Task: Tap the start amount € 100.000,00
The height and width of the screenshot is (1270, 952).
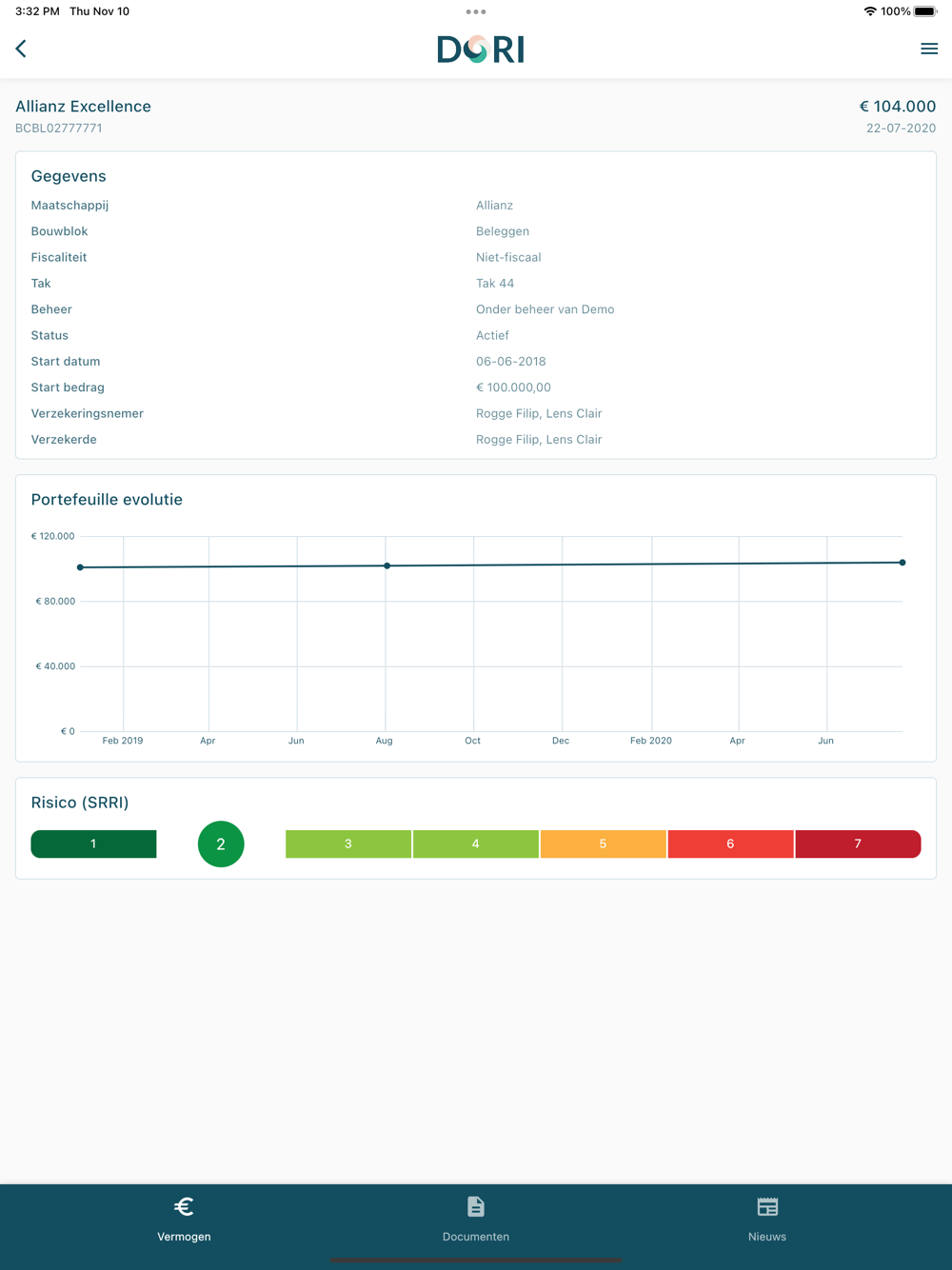Action: pos(513,387)
